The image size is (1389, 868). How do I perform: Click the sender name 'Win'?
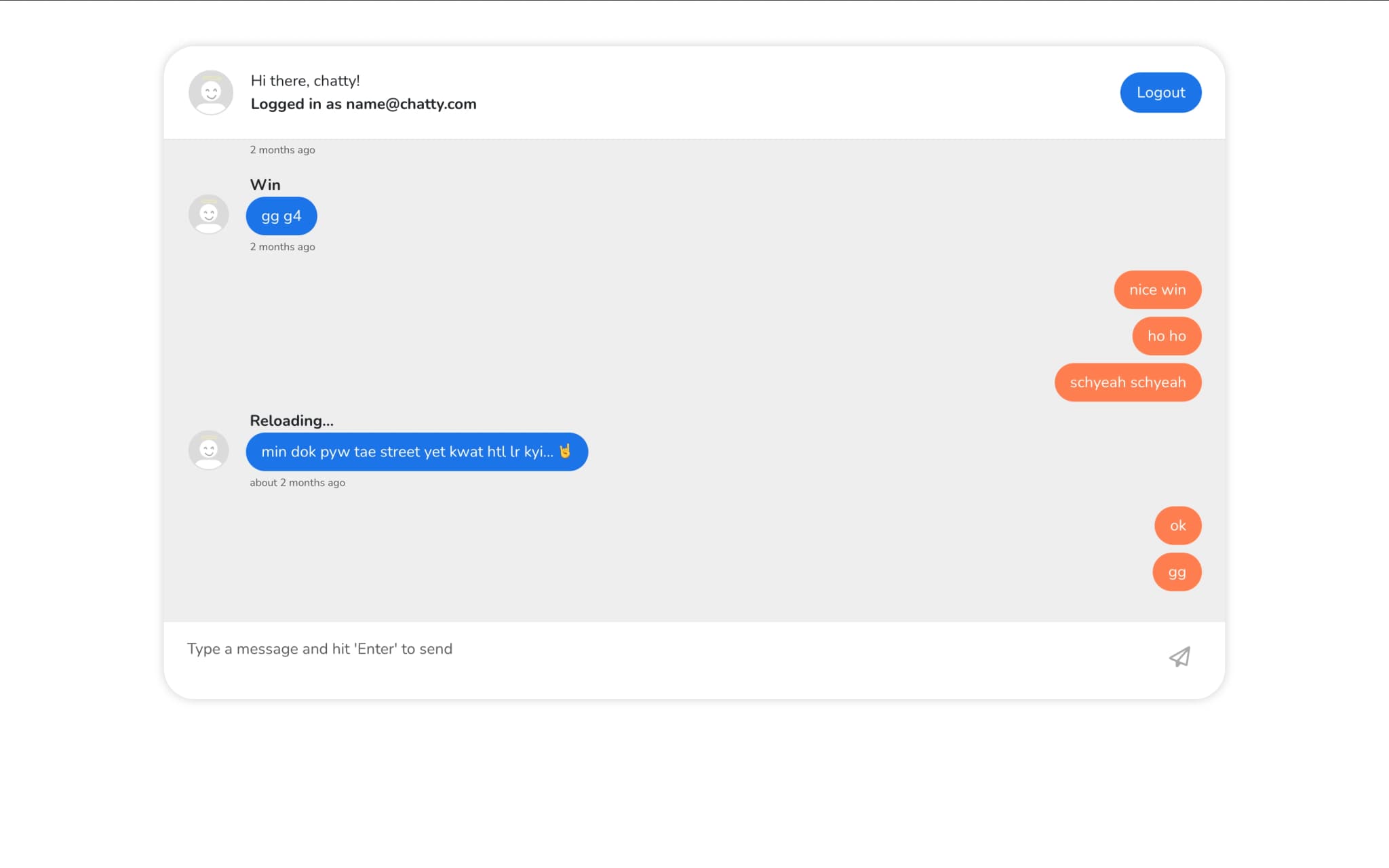[x=265, y=184]
